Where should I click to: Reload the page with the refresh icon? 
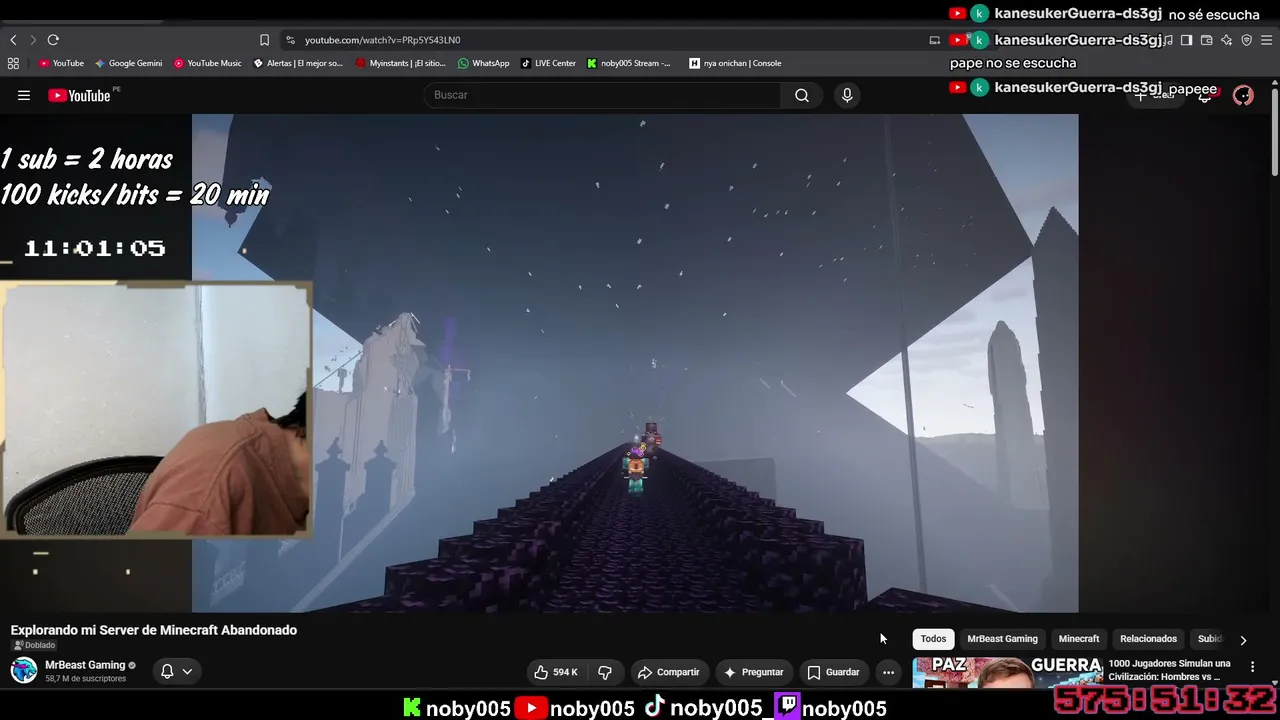[53, 40]
